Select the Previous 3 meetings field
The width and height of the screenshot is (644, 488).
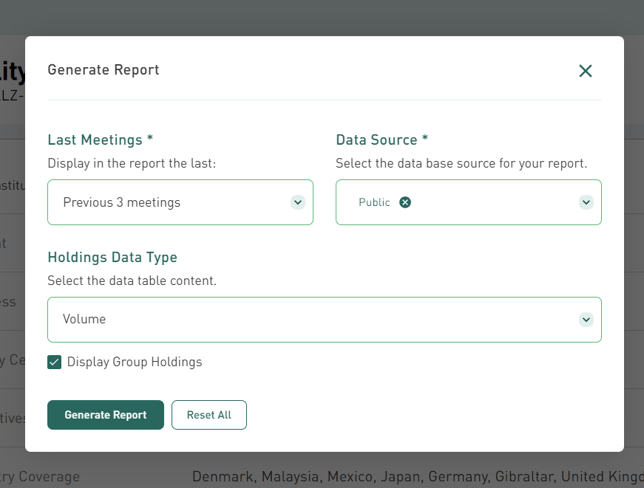coord(180,202)
